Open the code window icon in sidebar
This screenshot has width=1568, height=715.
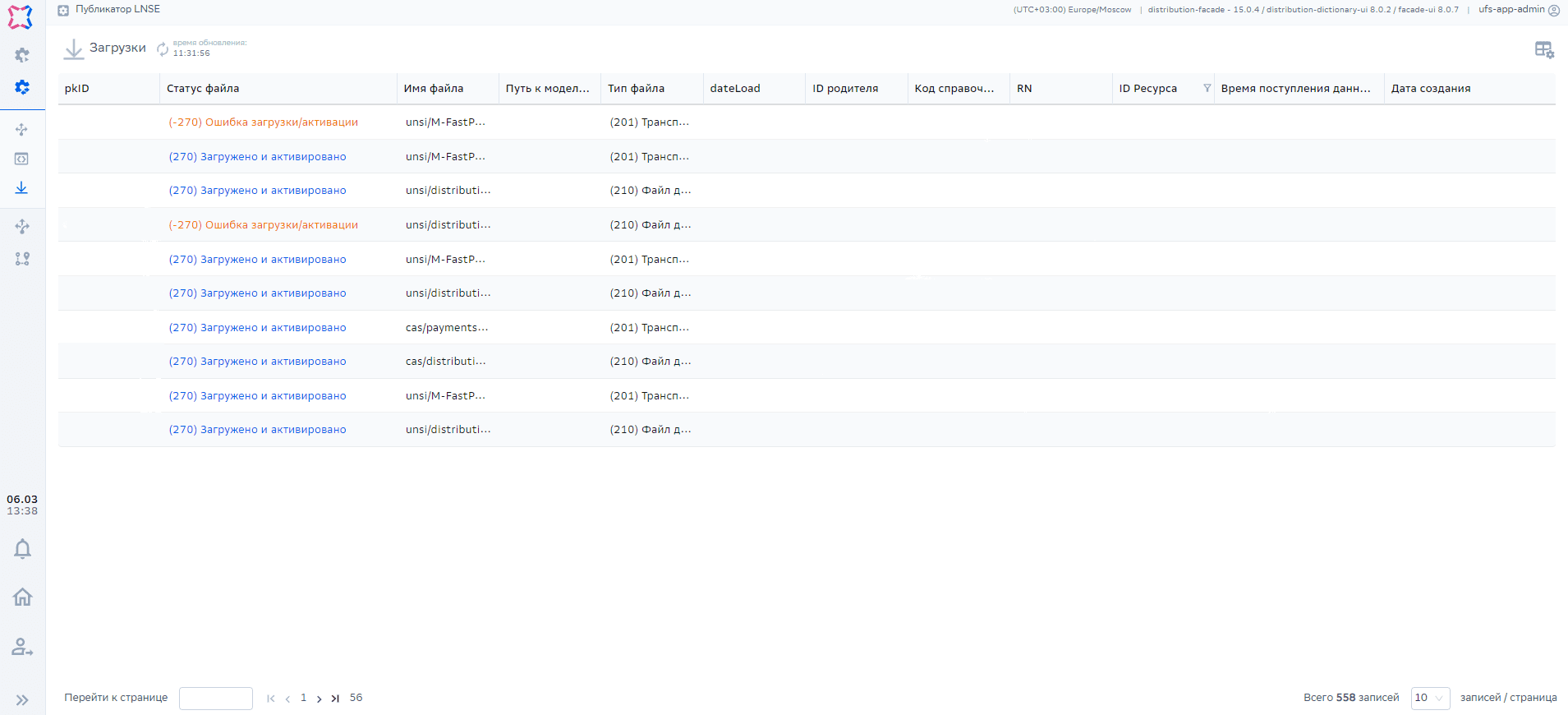[x=22, y=159]
